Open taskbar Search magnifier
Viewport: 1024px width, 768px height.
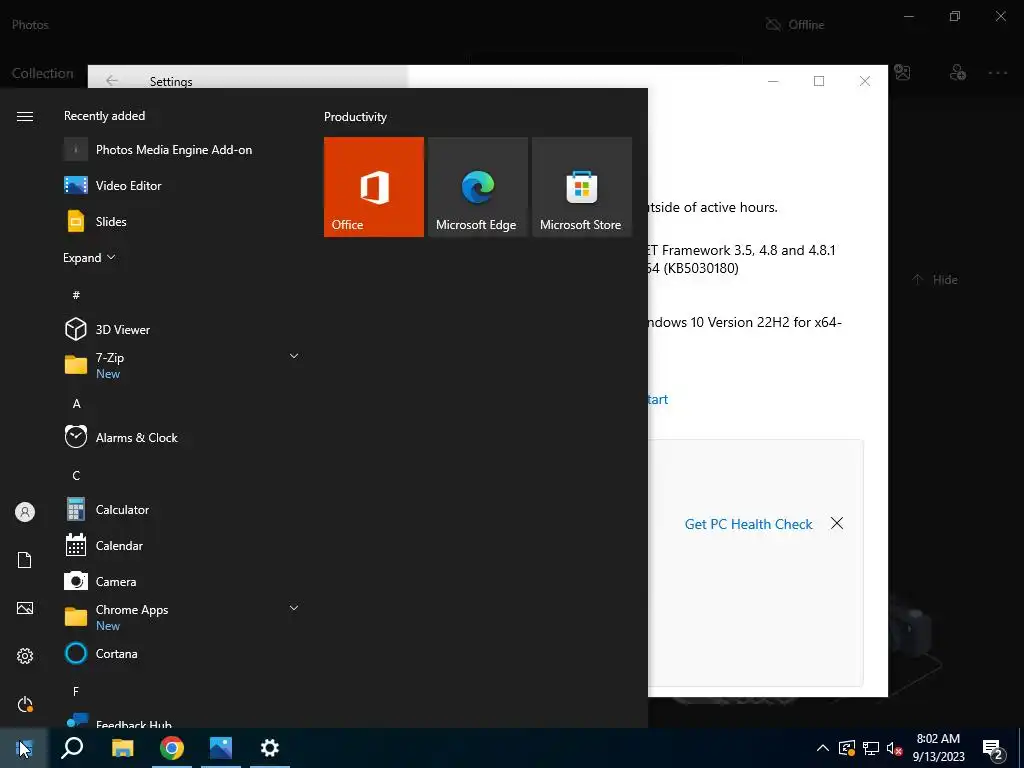72,748
